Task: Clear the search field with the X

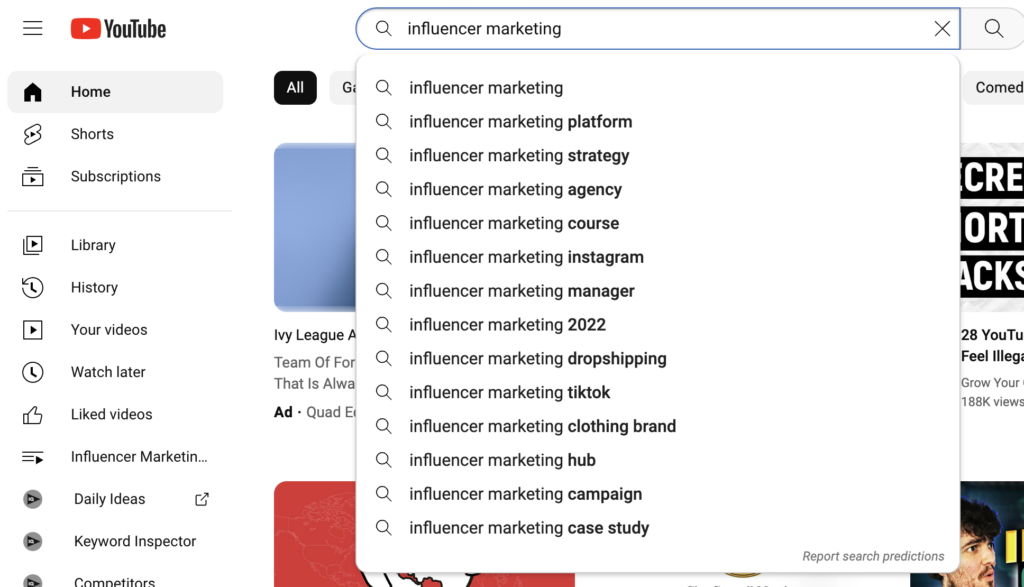Action: tap(941, 28)
